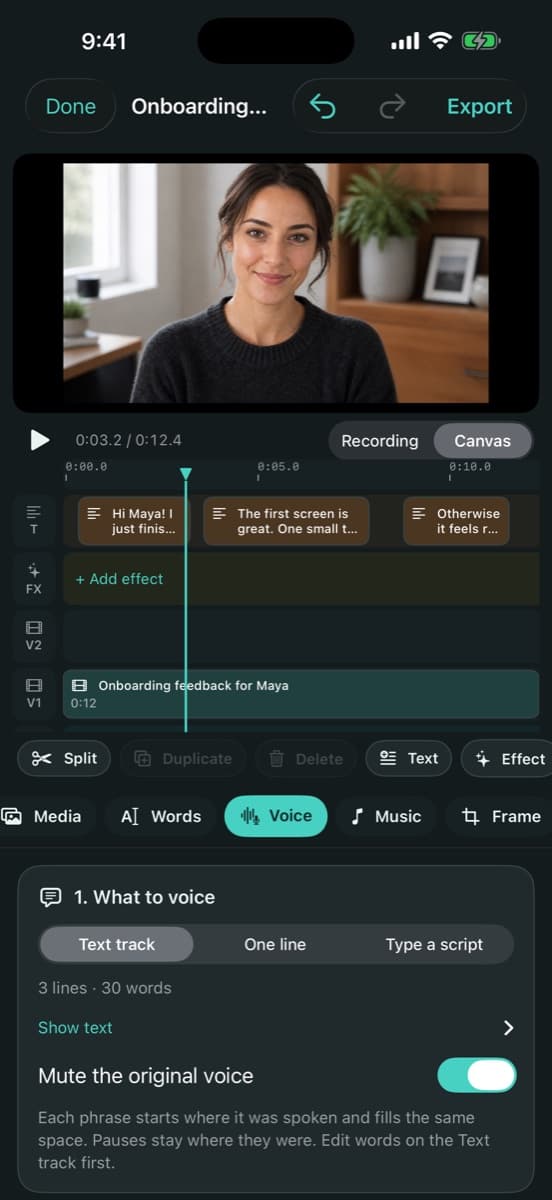Tap the cellular signal bars
The height and width of the screenshot is (1200, 552).
pyautogui.click(x=405, y=42)
